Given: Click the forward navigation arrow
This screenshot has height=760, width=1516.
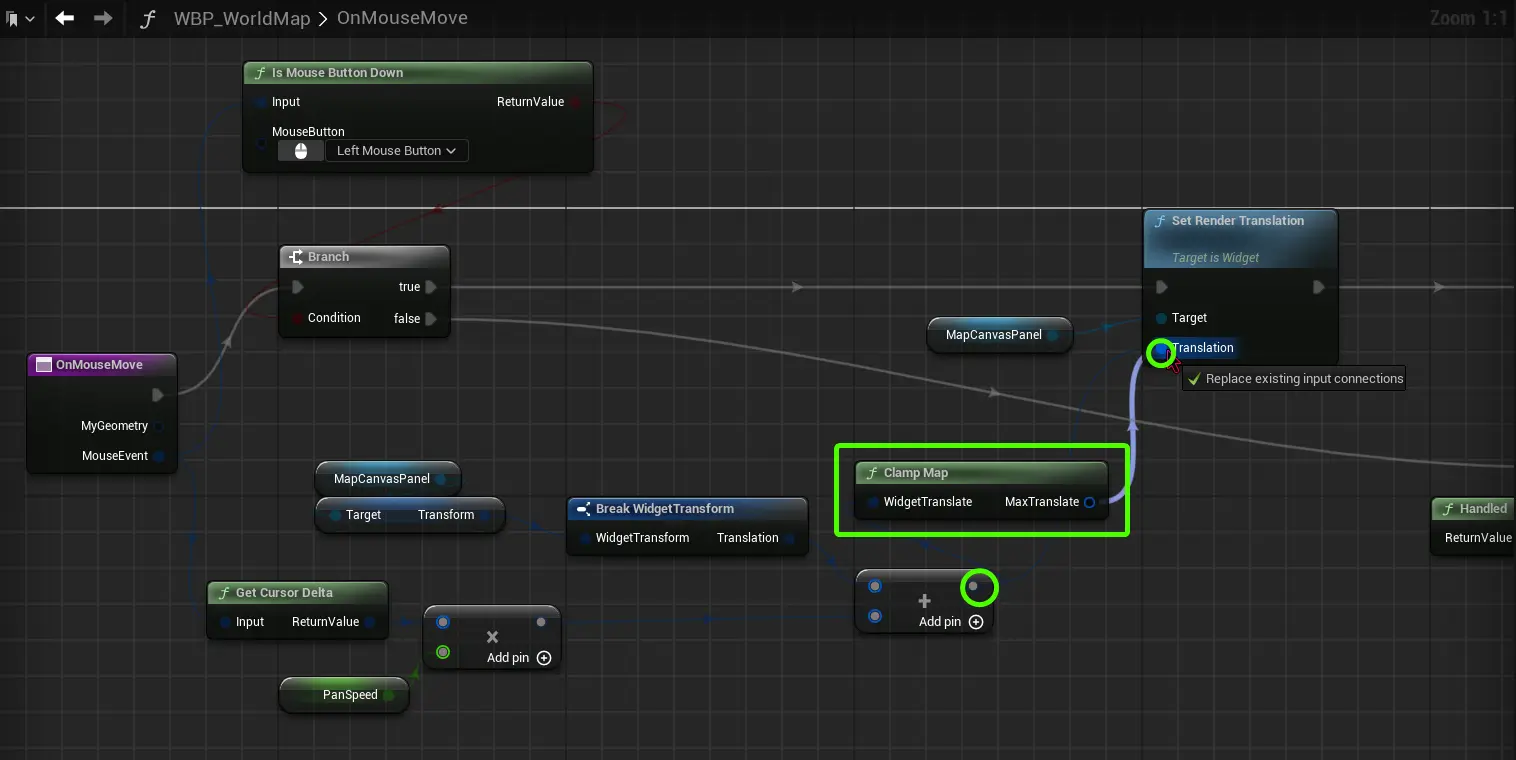Looking at the screenshot, I should [103, 18].
